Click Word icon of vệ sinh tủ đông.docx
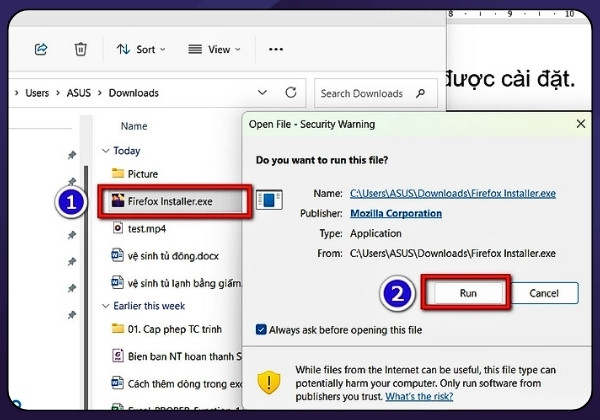The image size is (600, 420). click(117, 255)
